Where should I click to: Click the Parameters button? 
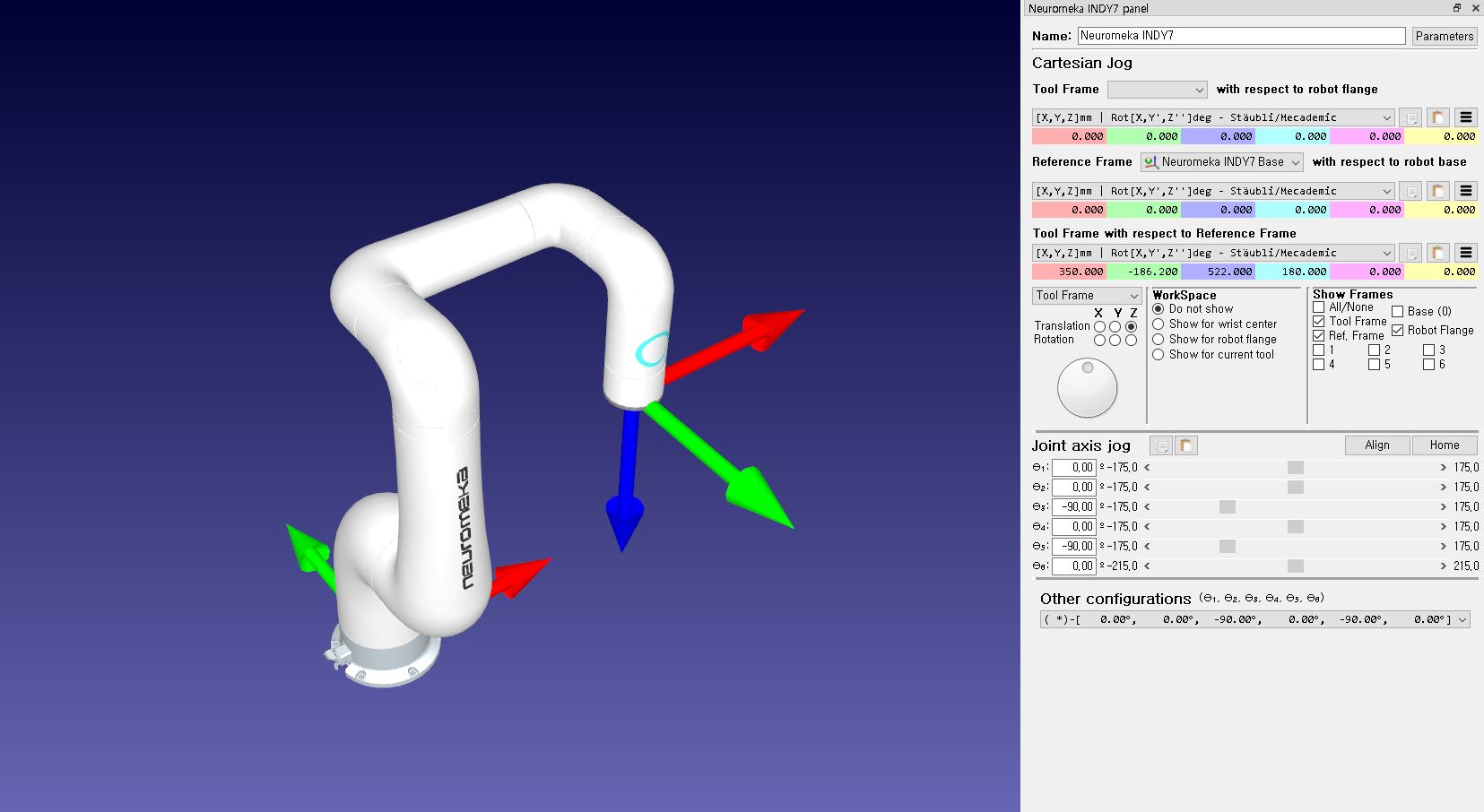(1445, 36)
